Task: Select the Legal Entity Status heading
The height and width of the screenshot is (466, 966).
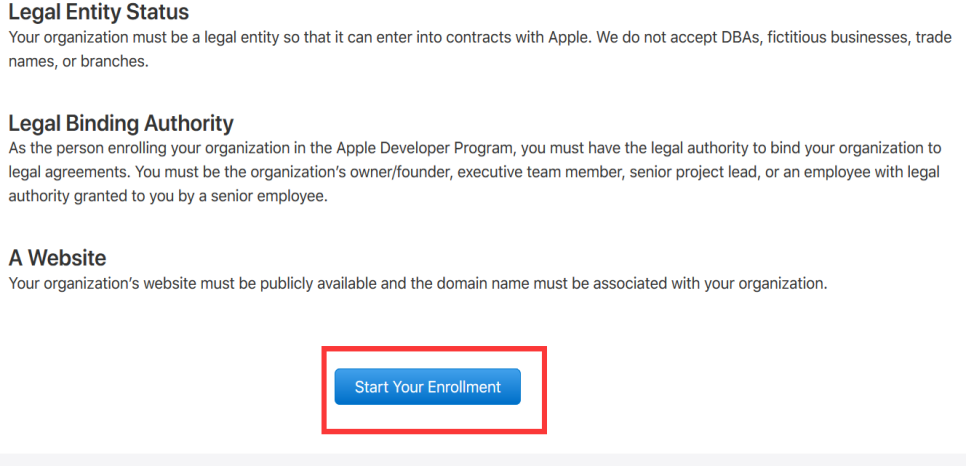Action: (x=99, y=11)
